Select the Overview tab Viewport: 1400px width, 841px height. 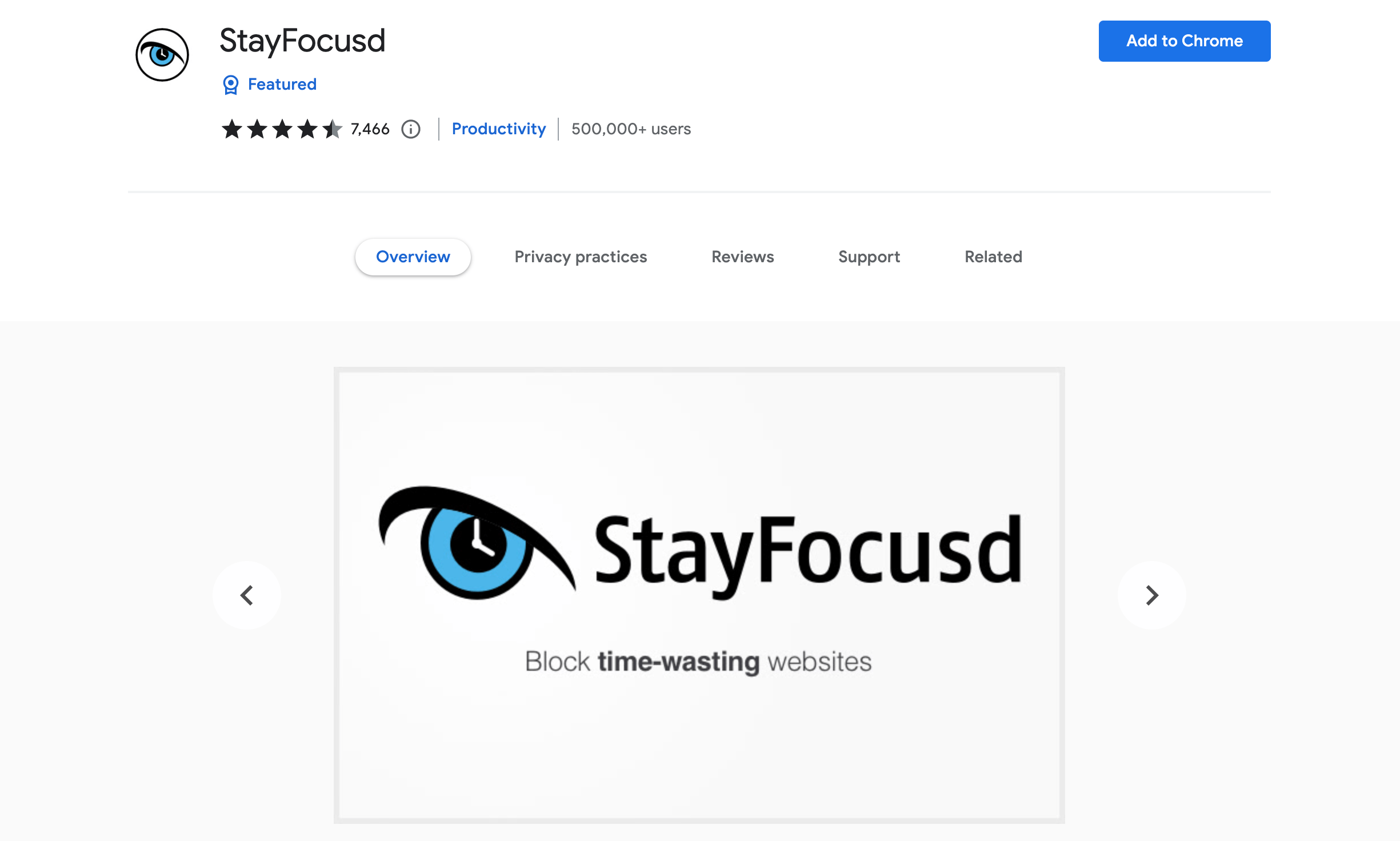(x=412, y=256)
